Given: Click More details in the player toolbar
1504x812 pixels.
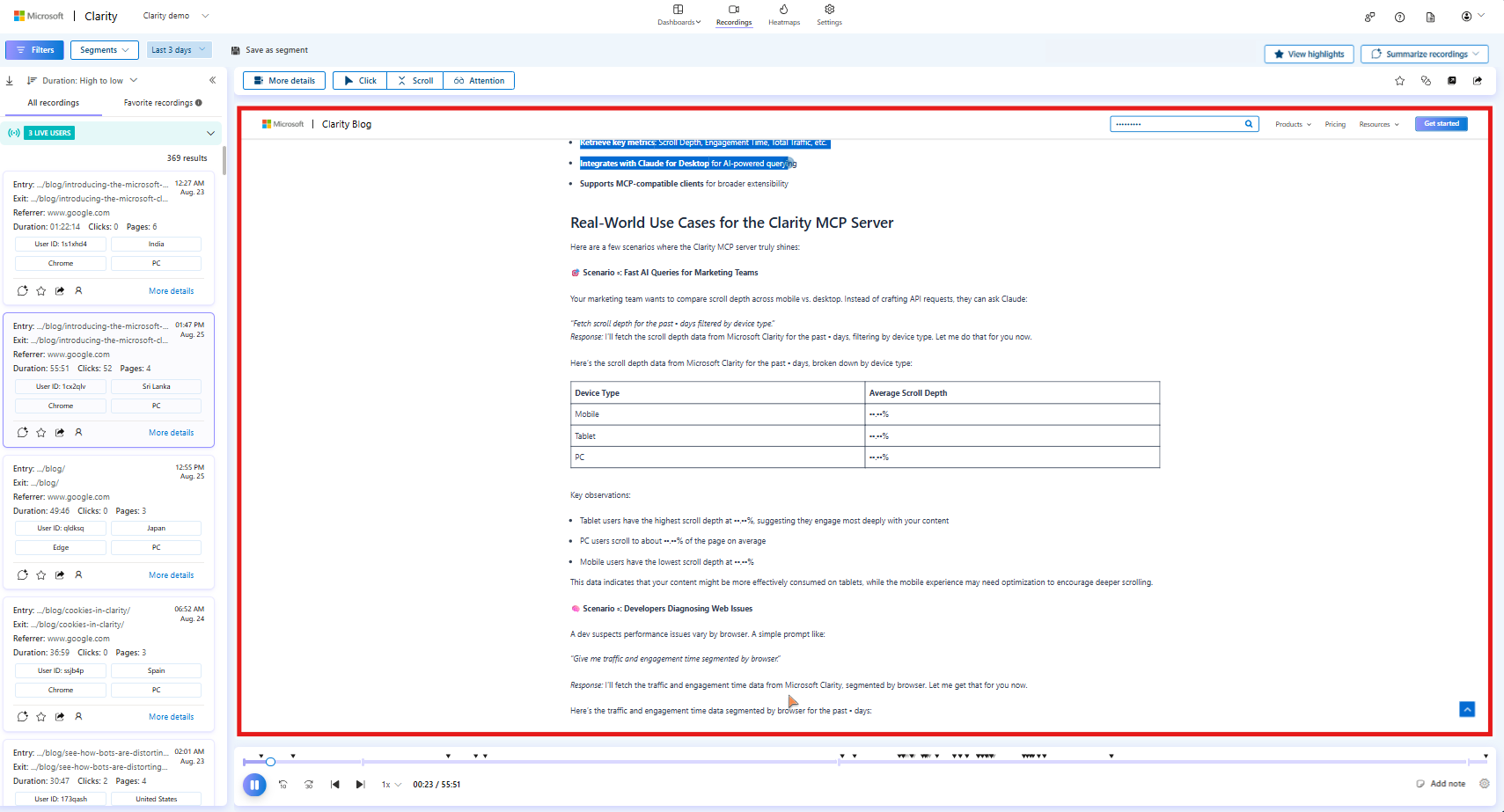Looking at the screenshot, I should click(284, 81).
